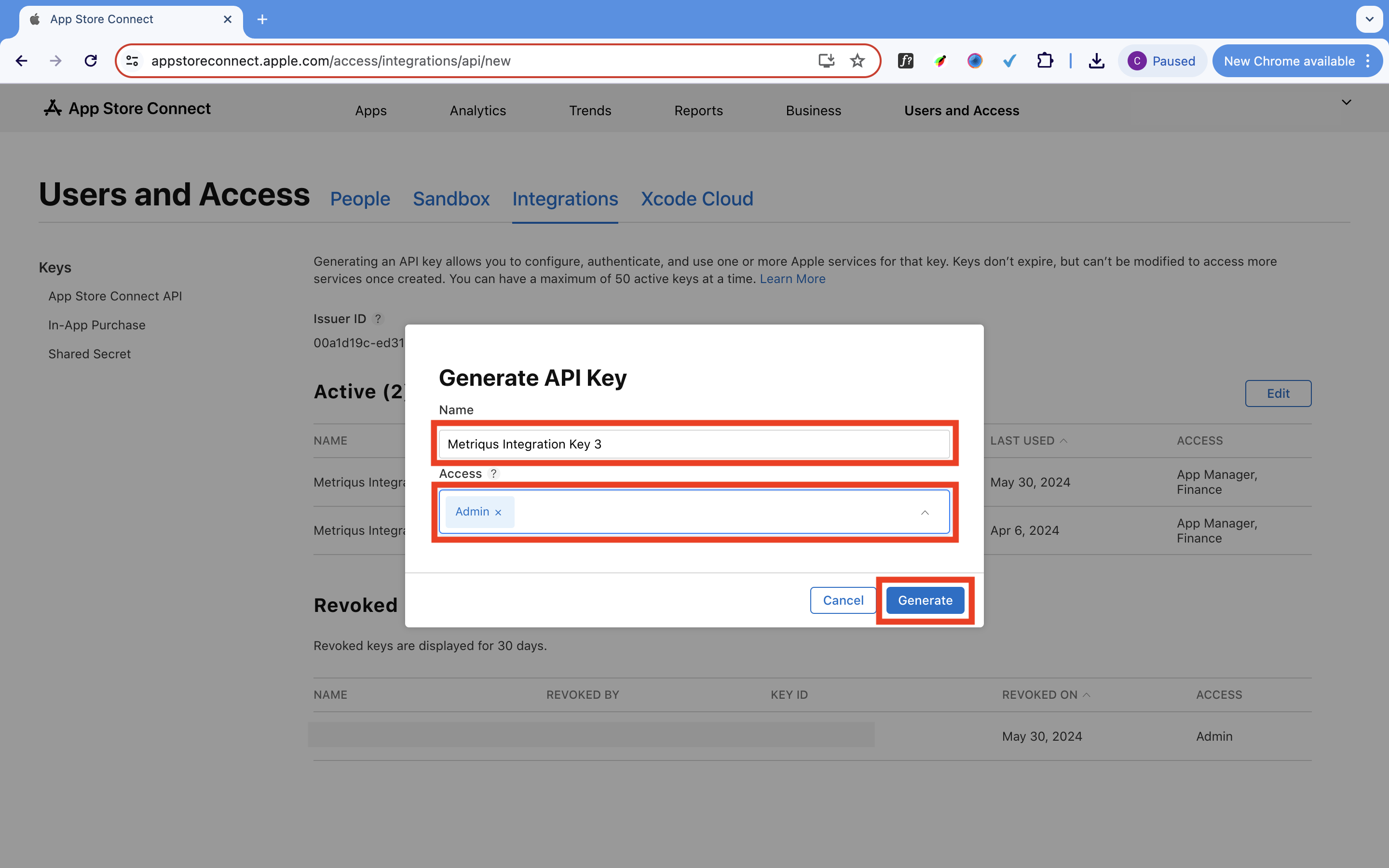Open Trends in top navigation

(590, 110)
